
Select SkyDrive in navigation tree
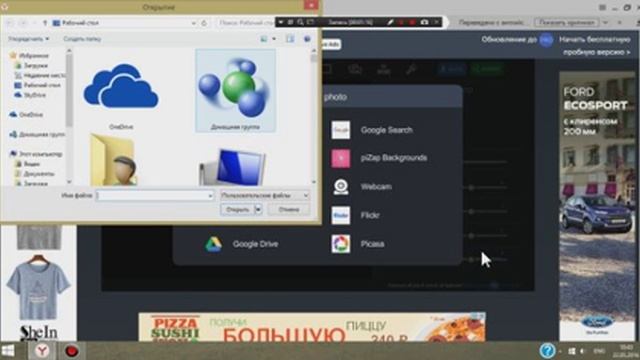30,95
